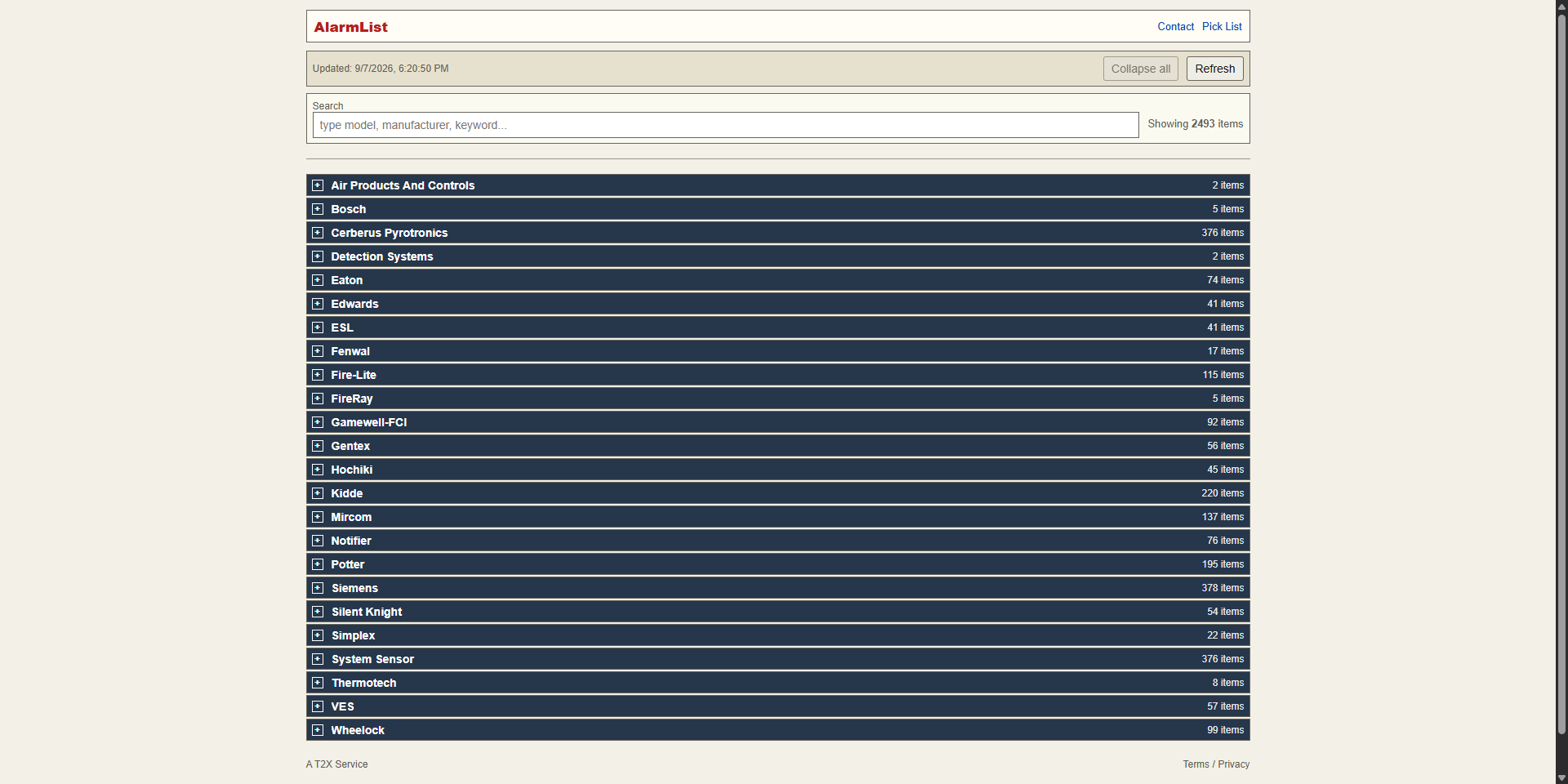Focus the model search input field
This screenshot has width=1568, height=784.
[x=725, y=125]
